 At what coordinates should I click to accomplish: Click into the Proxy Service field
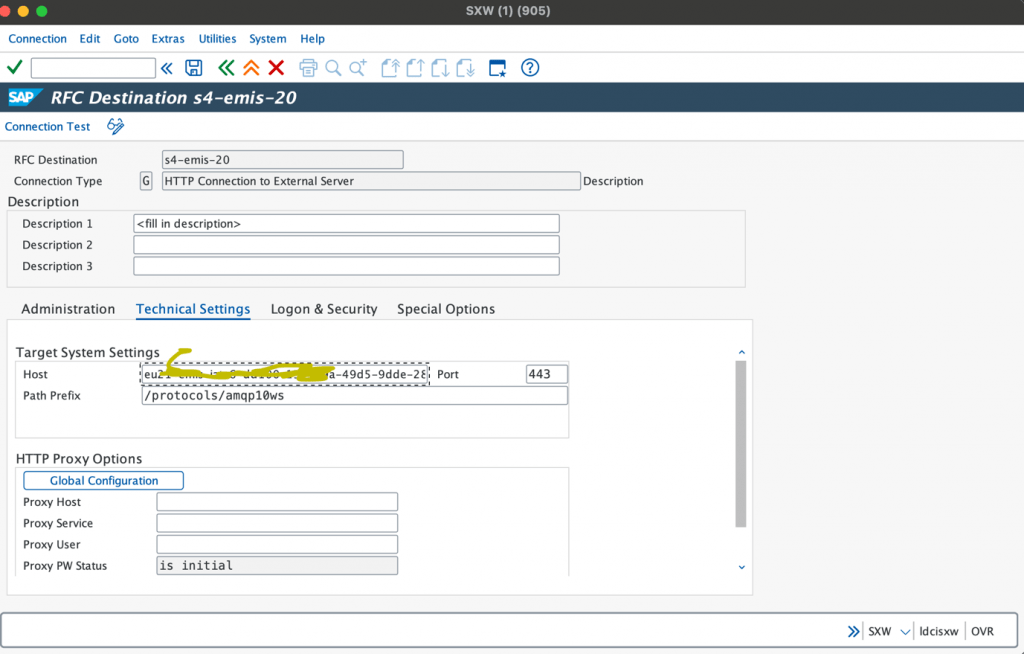[277, 523]
